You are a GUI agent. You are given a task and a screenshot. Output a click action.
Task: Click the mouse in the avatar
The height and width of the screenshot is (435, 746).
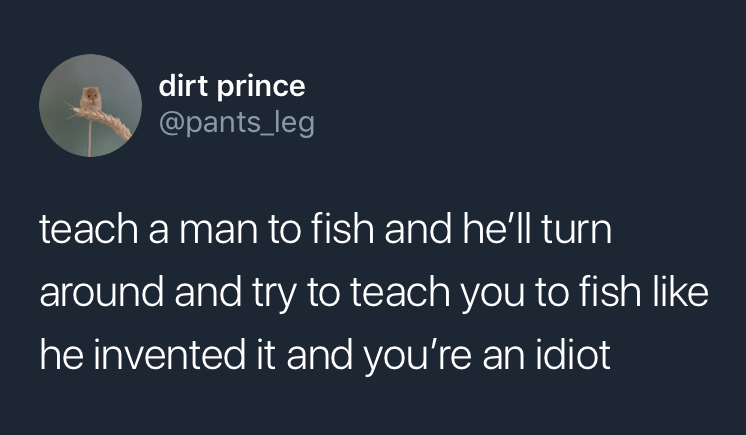[91, 98]
